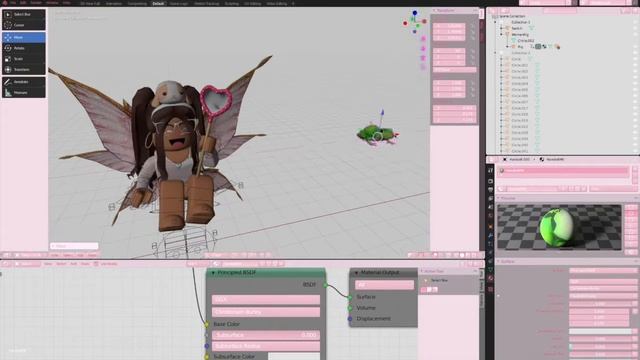
Task: Collapse the Surface panel in properties
Action: pyautogui.click(x=498, y=261)
